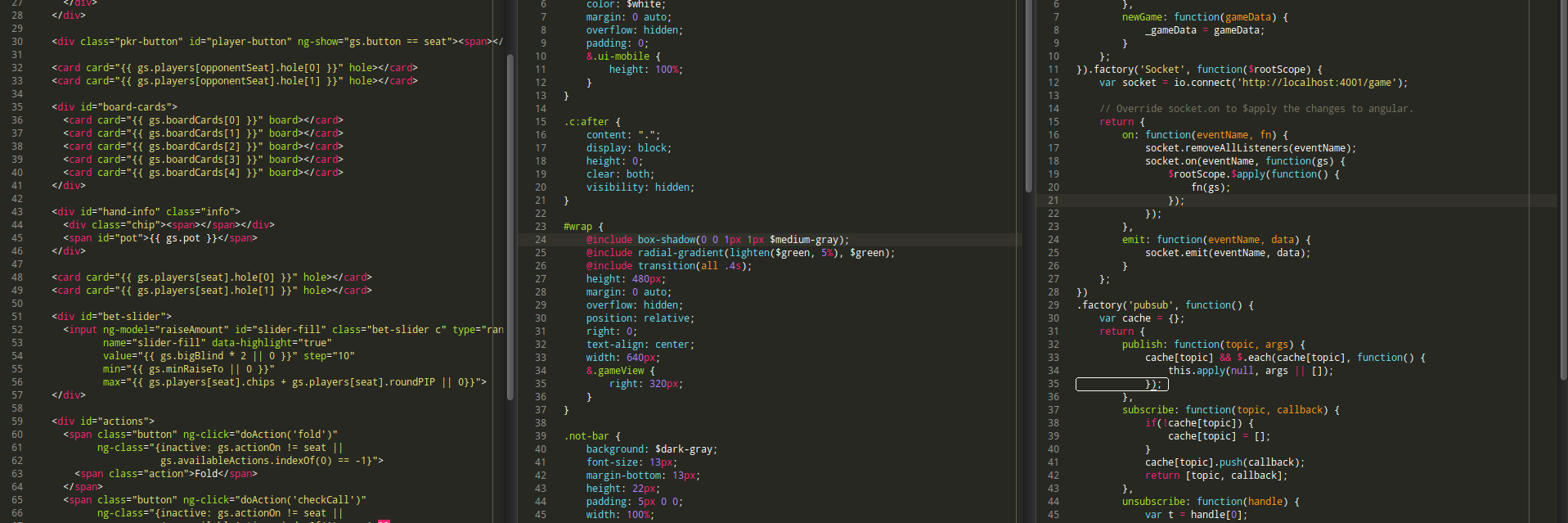
Task: Click the socket.removeAllListeners(eventName) line
Action: [x=1251, y=148]
